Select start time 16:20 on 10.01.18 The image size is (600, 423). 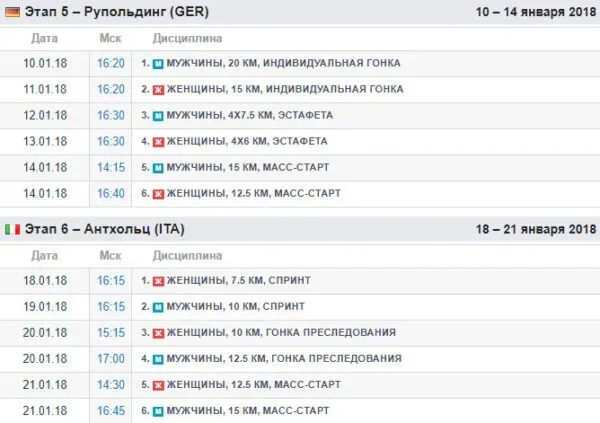[x=111, y=63]
